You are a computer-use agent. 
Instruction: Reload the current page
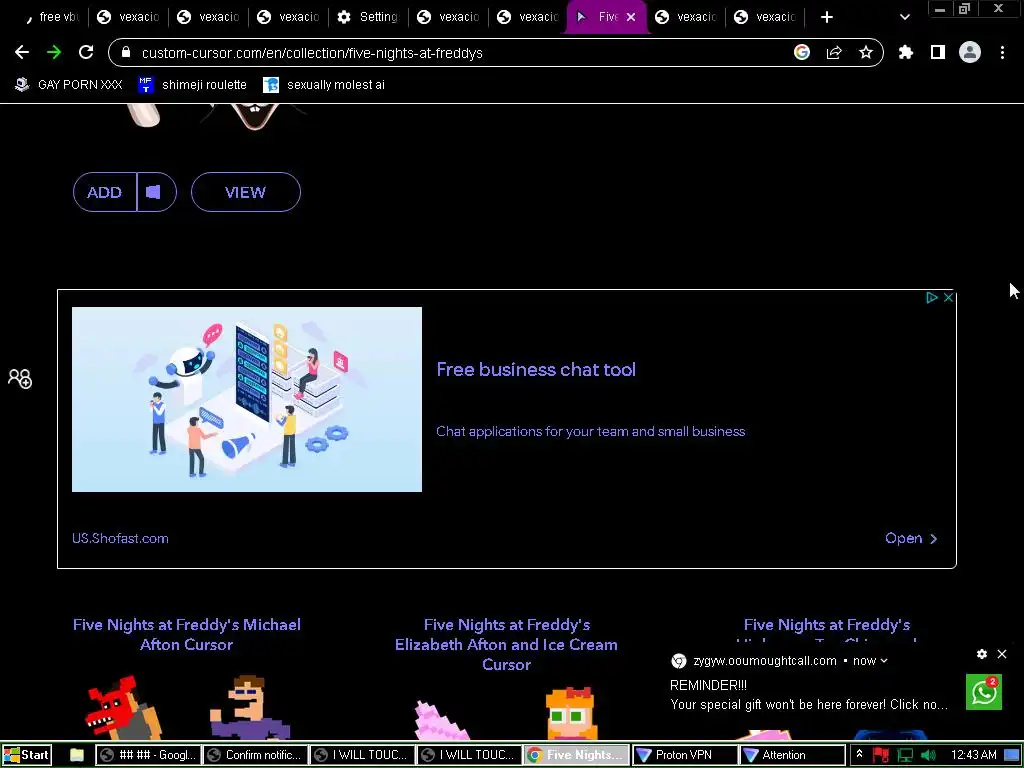tap(86, 52)
